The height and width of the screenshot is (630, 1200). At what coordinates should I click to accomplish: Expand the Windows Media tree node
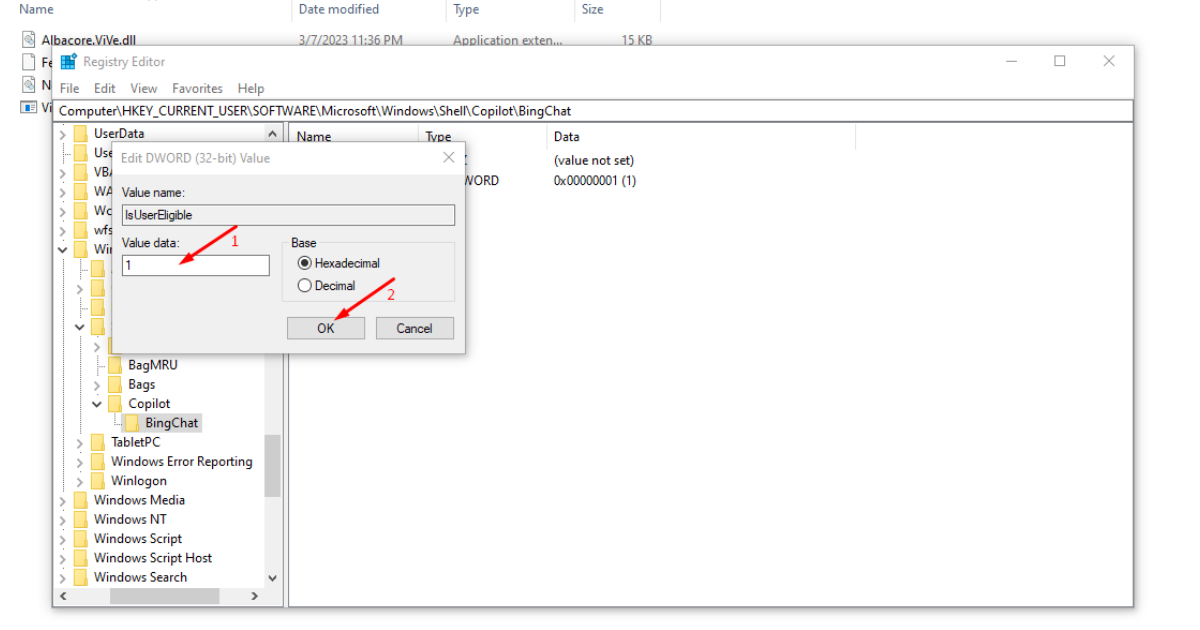coord(63,500)
